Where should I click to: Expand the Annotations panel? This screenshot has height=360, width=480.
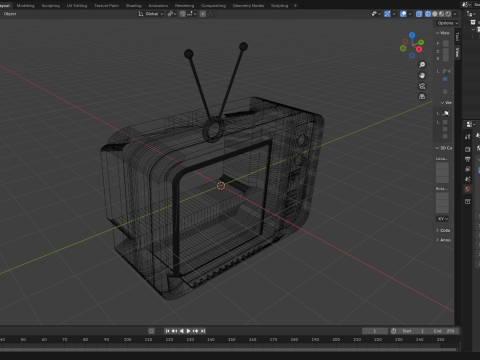pyautogui.click(x=443, y=240)
